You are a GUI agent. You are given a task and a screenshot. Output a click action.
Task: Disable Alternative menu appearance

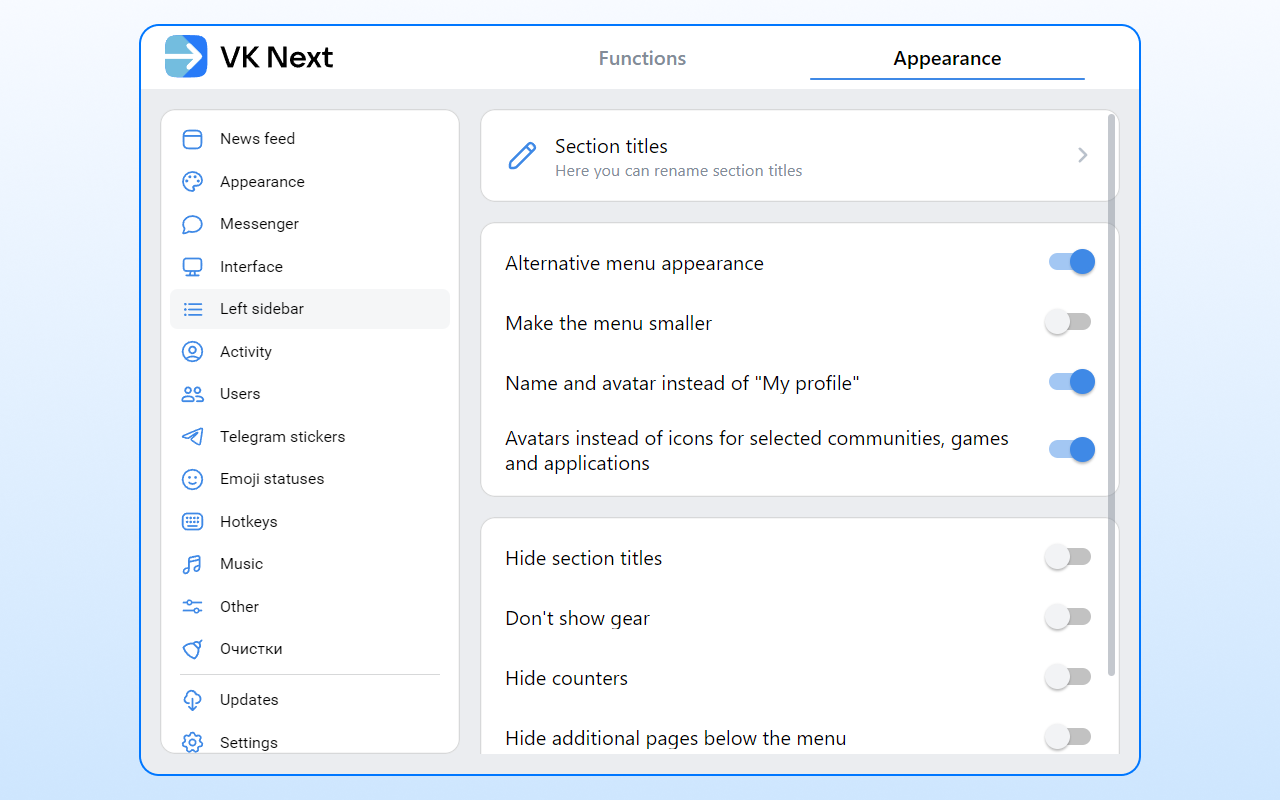pyautogui.click(x=1069, y=261)
